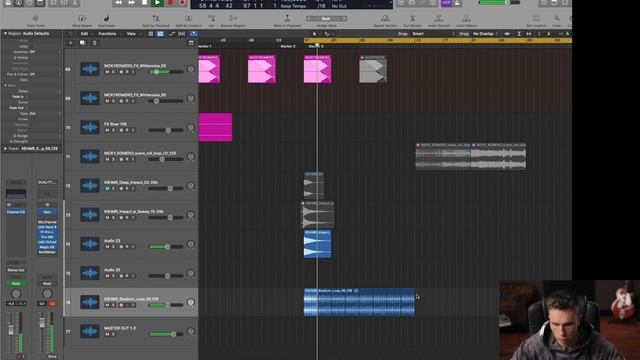Click the Bnce button below the output channel strip

52,356
